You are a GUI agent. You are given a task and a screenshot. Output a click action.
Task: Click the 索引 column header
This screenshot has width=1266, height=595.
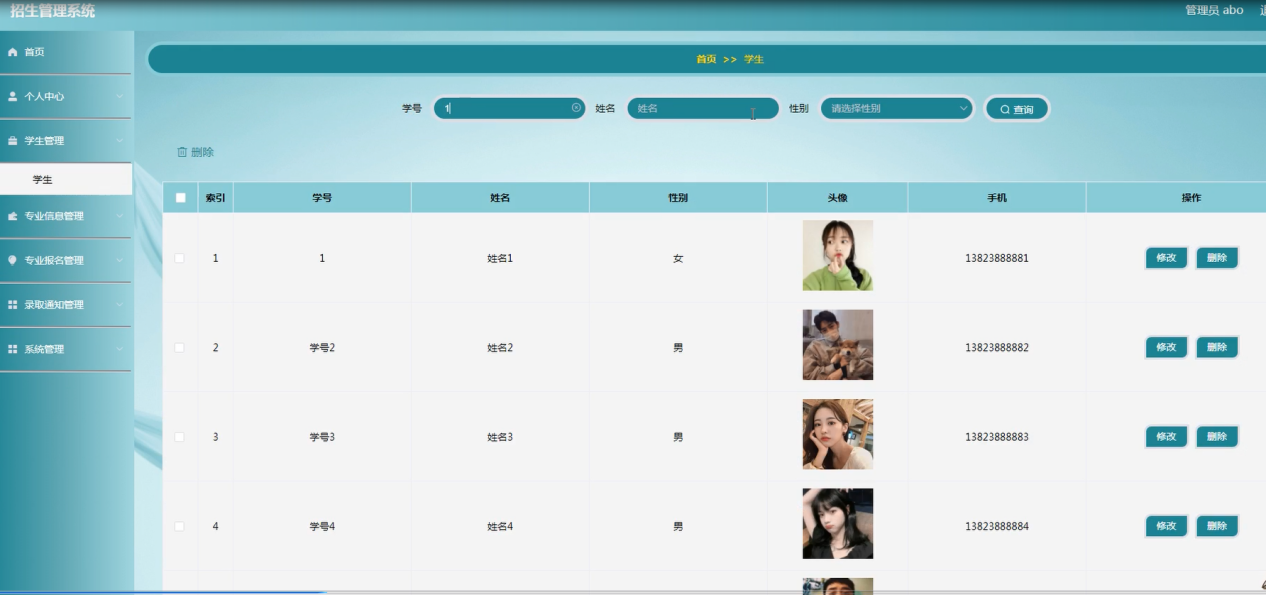(x=215, y=198)
